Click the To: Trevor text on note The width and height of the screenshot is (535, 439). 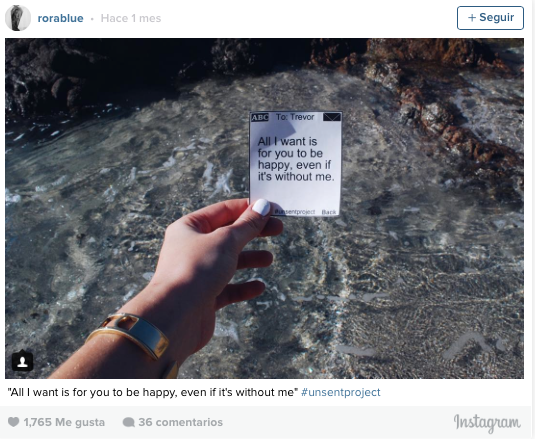point(295,117)
